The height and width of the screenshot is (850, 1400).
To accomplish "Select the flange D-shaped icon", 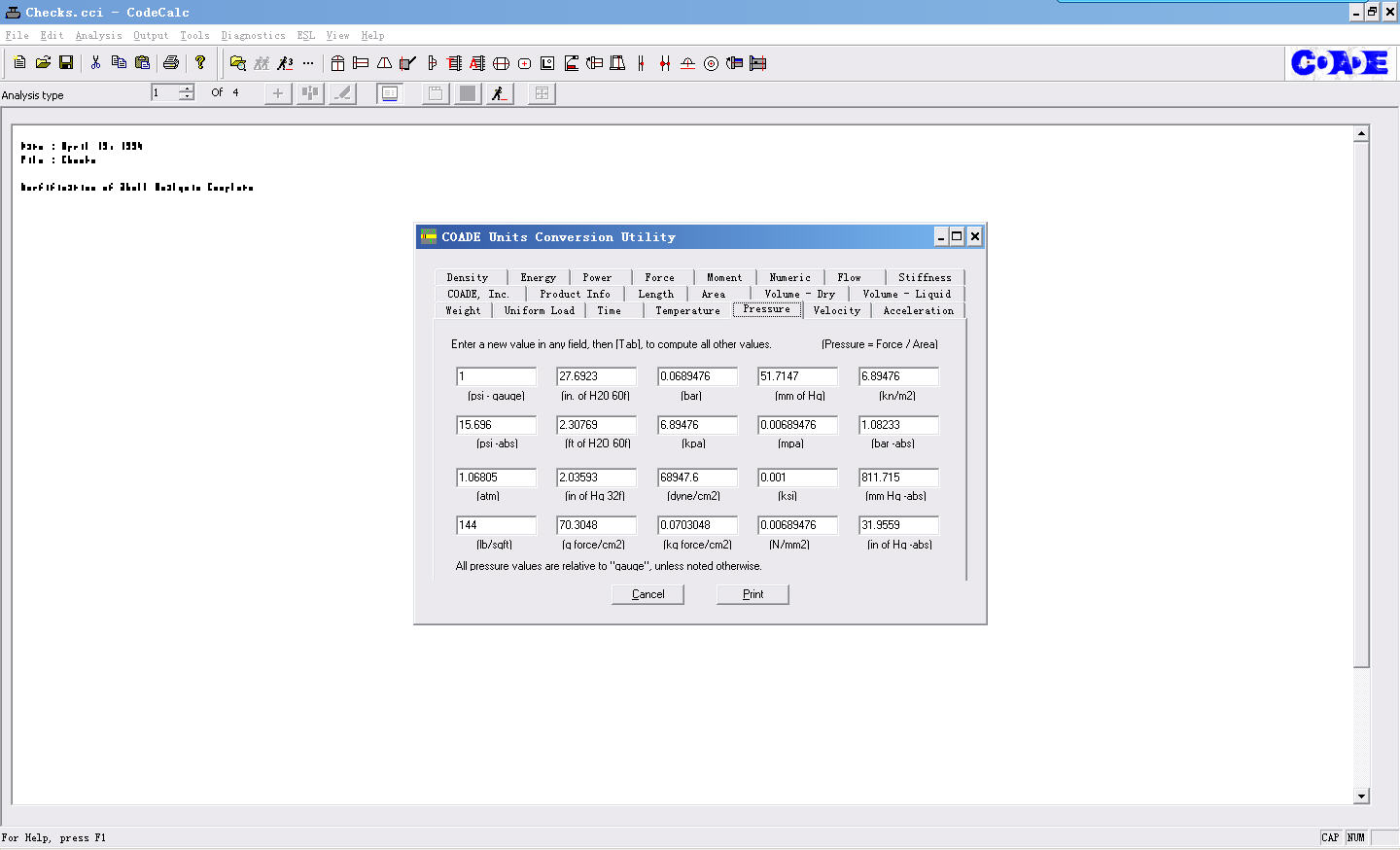I will pos(432,63).
